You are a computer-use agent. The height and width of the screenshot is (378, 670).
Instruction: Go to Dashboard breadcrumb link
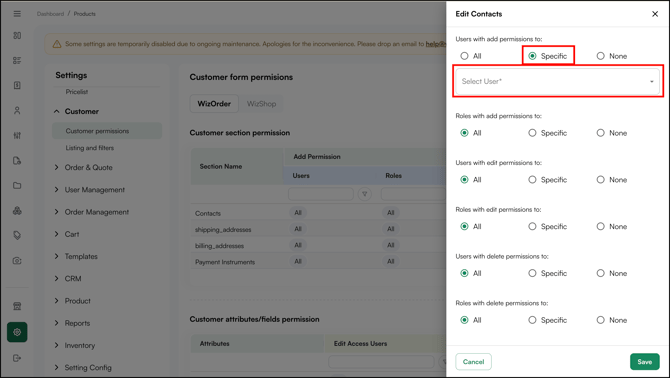pos(50,14)
